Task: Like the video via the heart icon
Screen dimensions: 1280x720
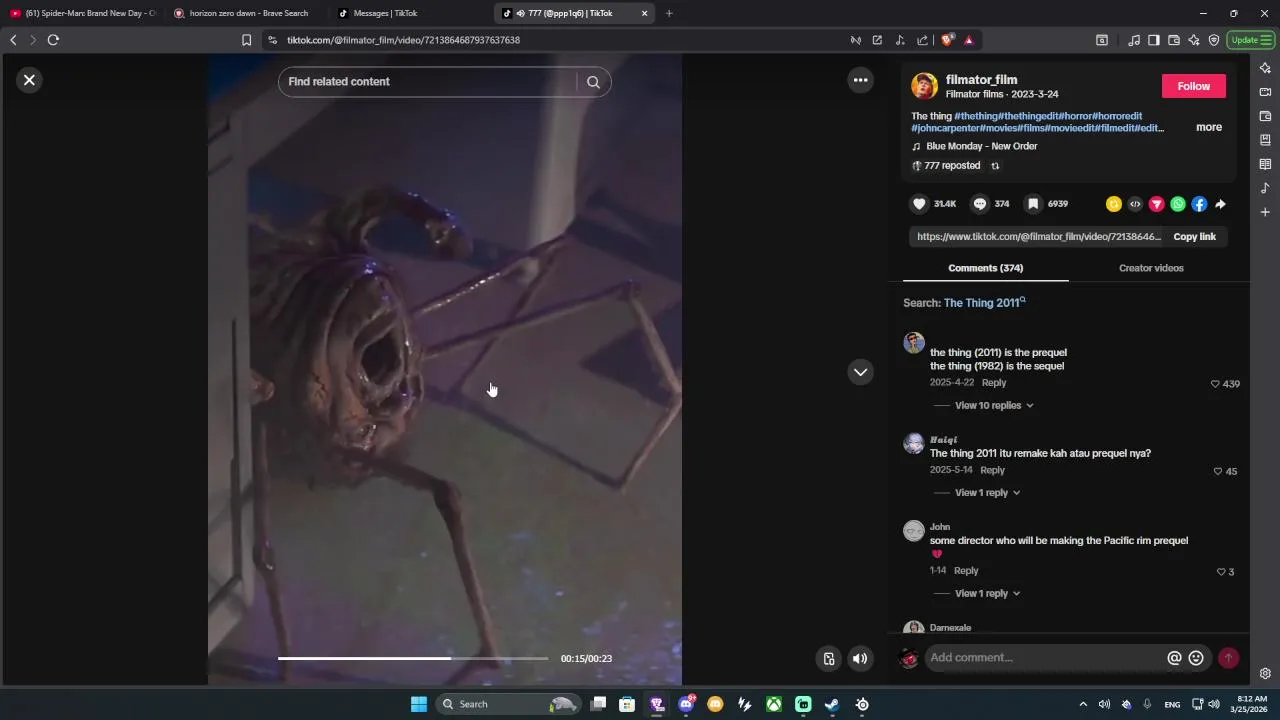Action: click(919, 204)
